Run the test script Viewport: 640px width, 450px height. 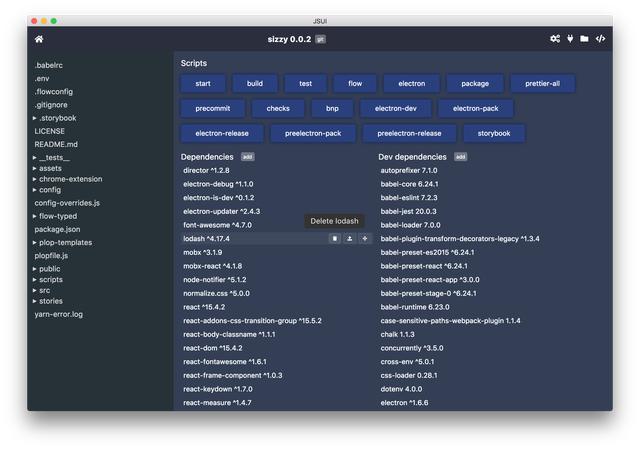tap(305, 83)
